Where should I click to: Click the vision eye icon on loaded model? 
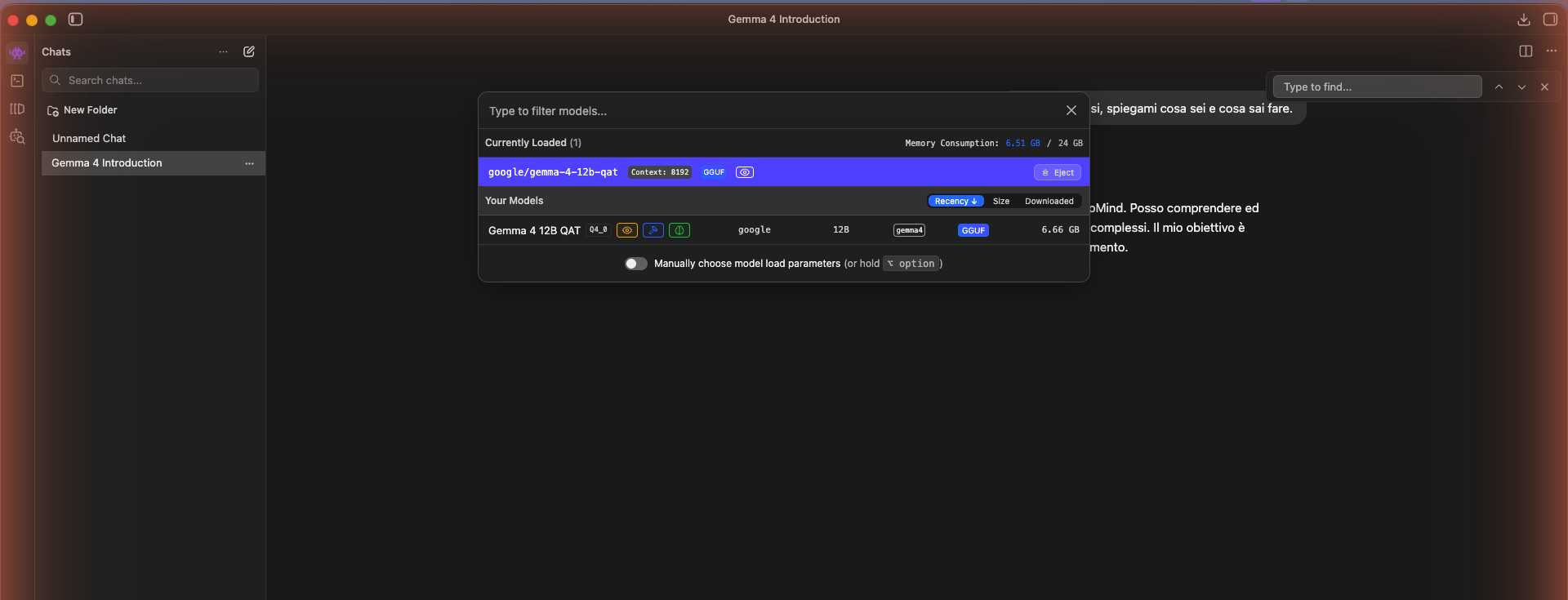pyautogui.click(x=745, y=172)
